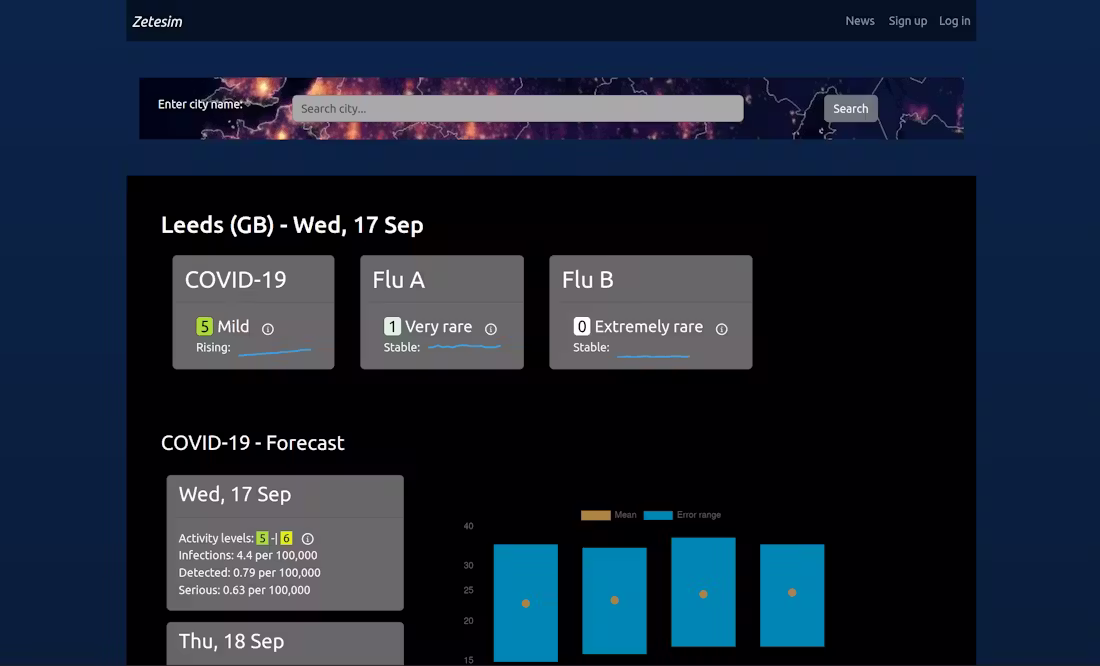Focus the Search city input field
This screenshot has height=666, width=1100.
(517, 109)
